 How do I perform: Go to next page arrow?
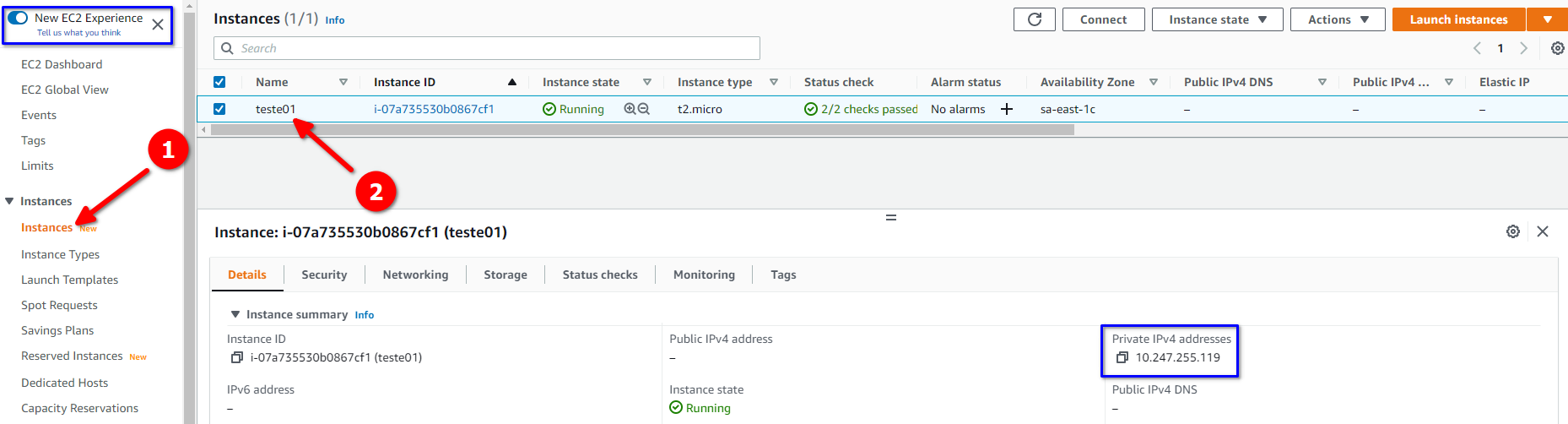pos(1523,48)
